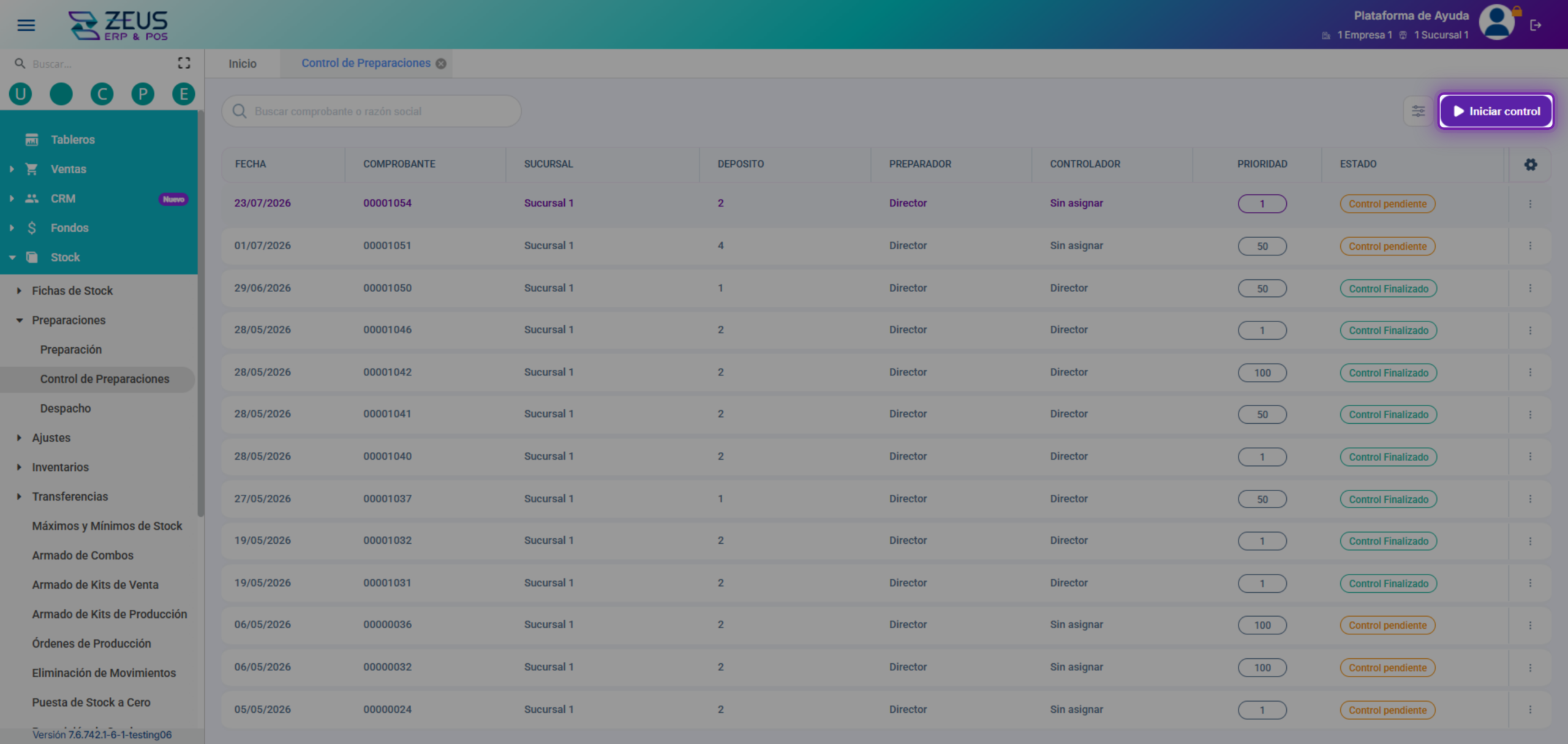Click Buscar comprobante o razón social field
The width and height of the screenshot is (1568, 744).
(x=371, y=111)
